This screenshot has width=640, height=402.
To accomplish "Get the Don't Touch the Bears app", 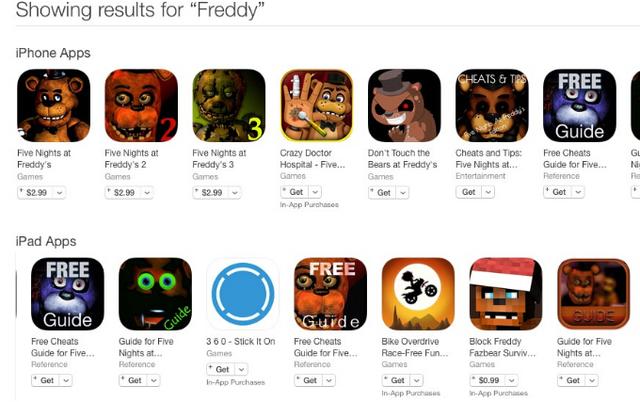I will (382, 193).
